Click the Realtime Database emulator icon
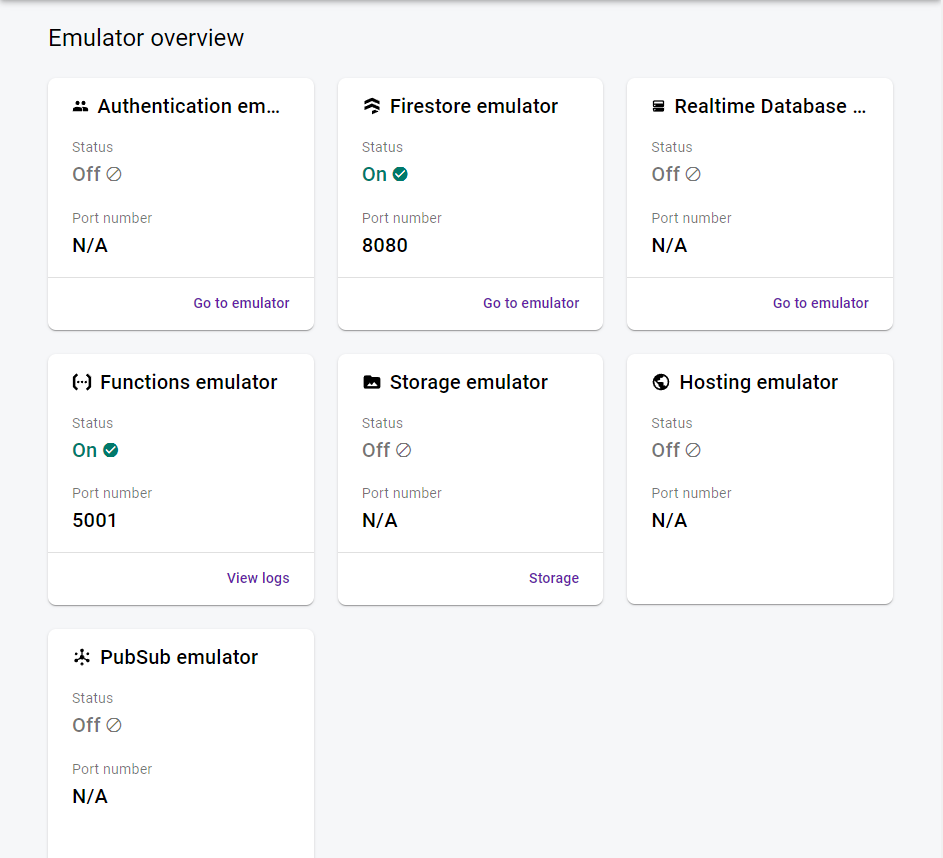The image size is (943, 858). click(x=659, y=106)
